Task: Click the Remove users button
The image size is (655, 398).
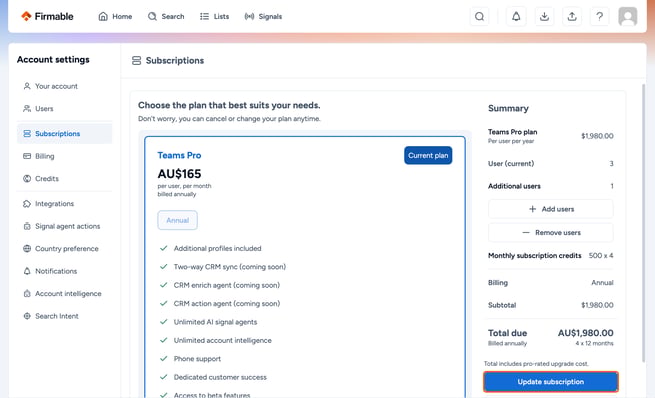Action: [551, 233]
